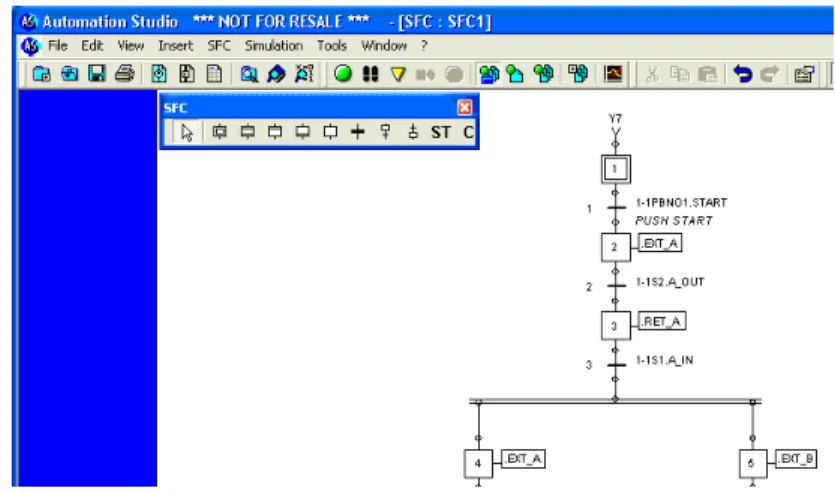The width and height of the screenshot is (835, 494).
Task: Click the C tool in SFC palette
Action: click(468, 132)
